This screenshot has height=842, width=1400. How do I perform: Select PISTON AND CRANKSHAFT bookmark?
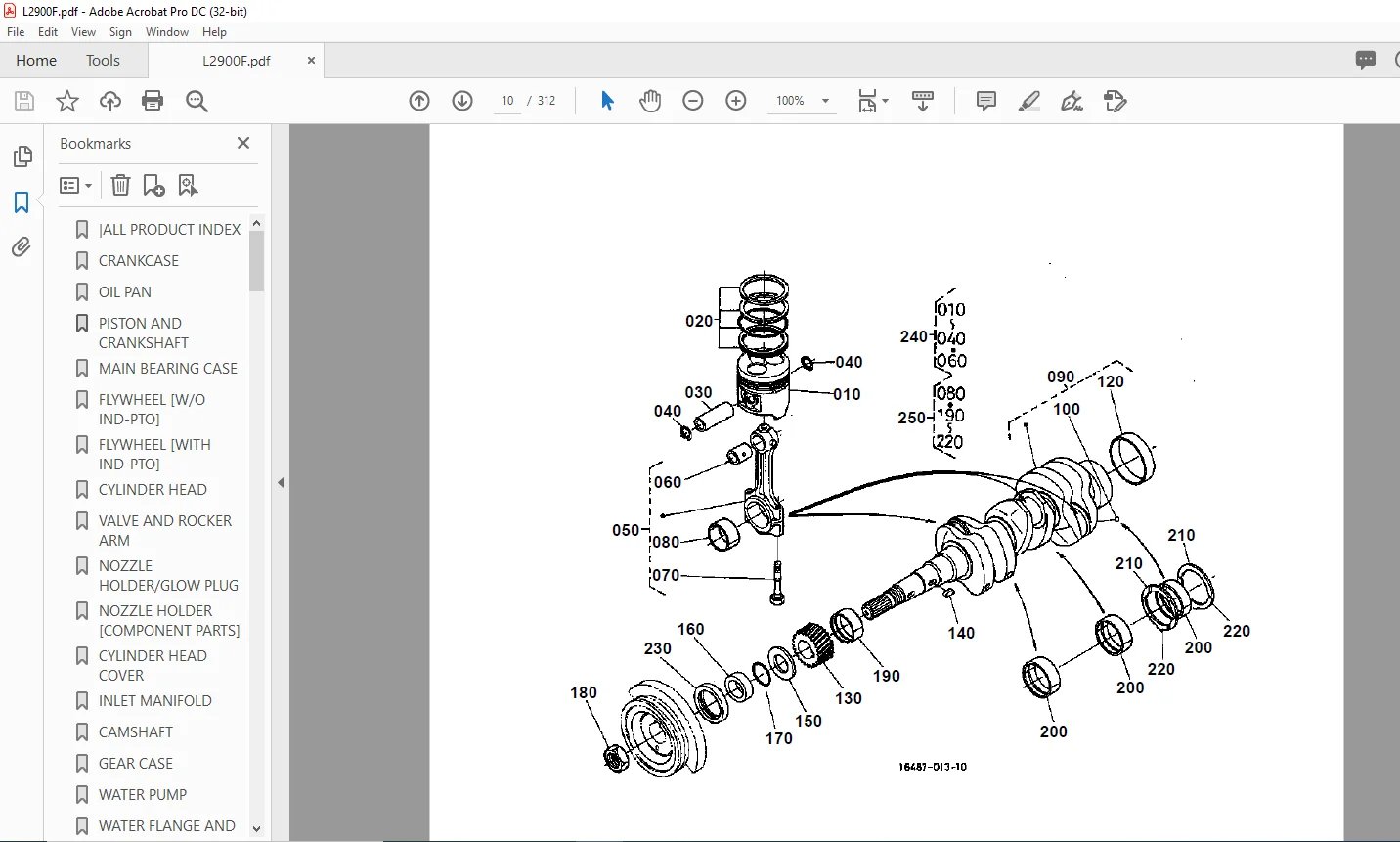click(x=143, y=332)
